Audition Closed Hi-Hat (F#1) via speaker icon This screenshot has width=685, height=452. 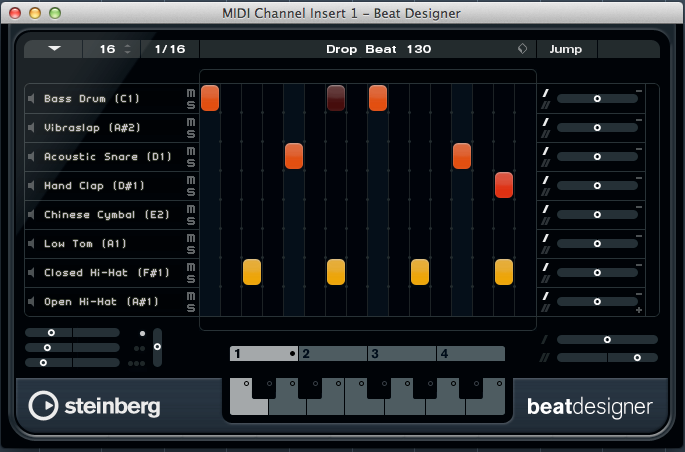31,273
